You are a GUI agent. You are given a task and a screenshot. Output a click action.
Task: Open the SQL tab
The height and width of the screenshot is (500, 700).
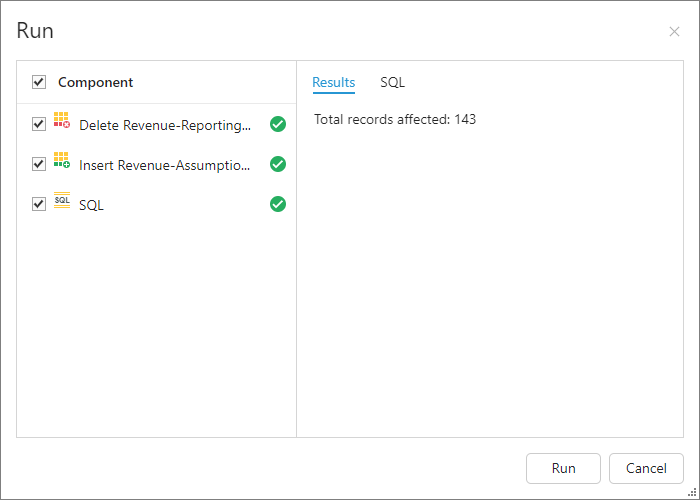click(392, 82)
